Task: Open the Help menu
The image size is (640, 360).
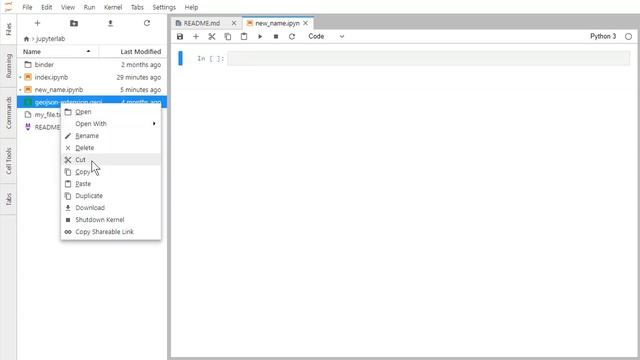Action: click(x=191, y=7)
